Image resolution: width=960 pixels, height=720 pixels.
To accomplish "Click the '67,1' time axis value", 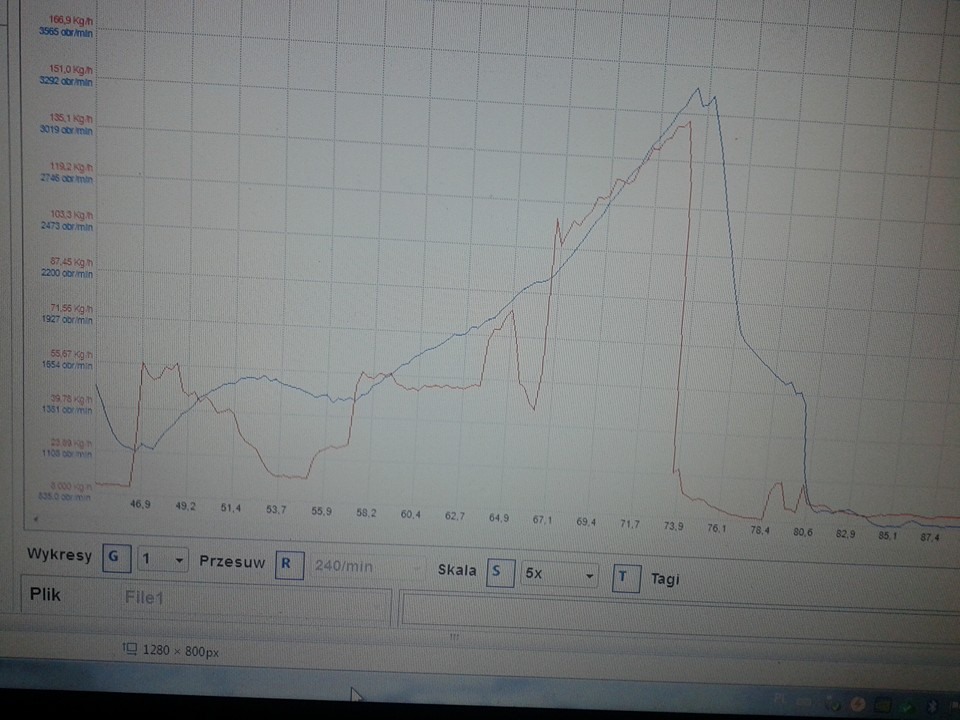I will tap(542, 520).
